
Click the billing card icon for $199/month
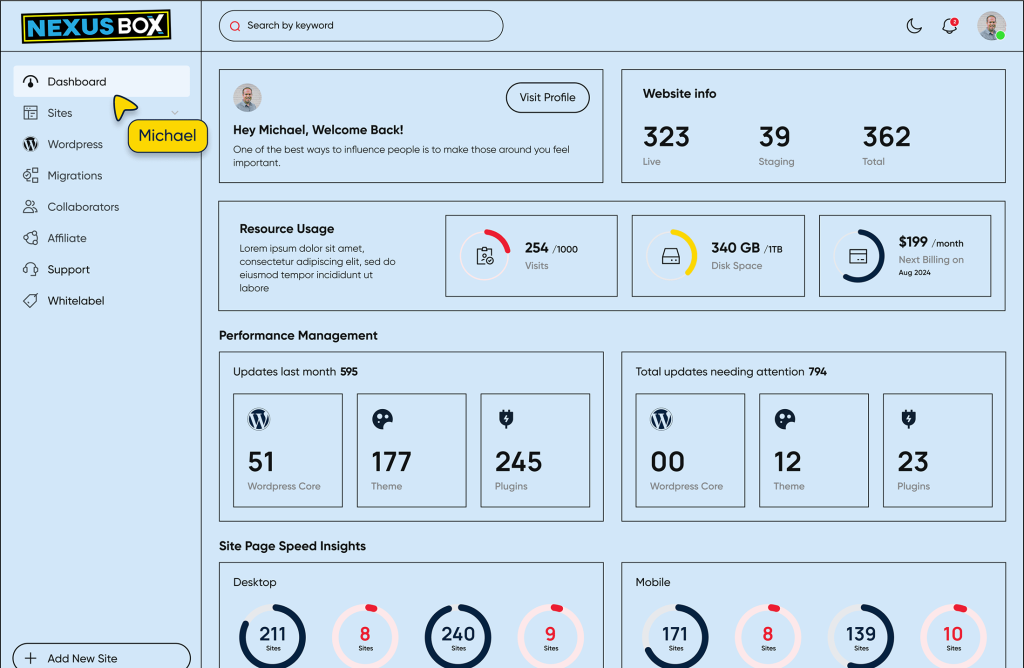pyautogui.click(x=858, y=256)
